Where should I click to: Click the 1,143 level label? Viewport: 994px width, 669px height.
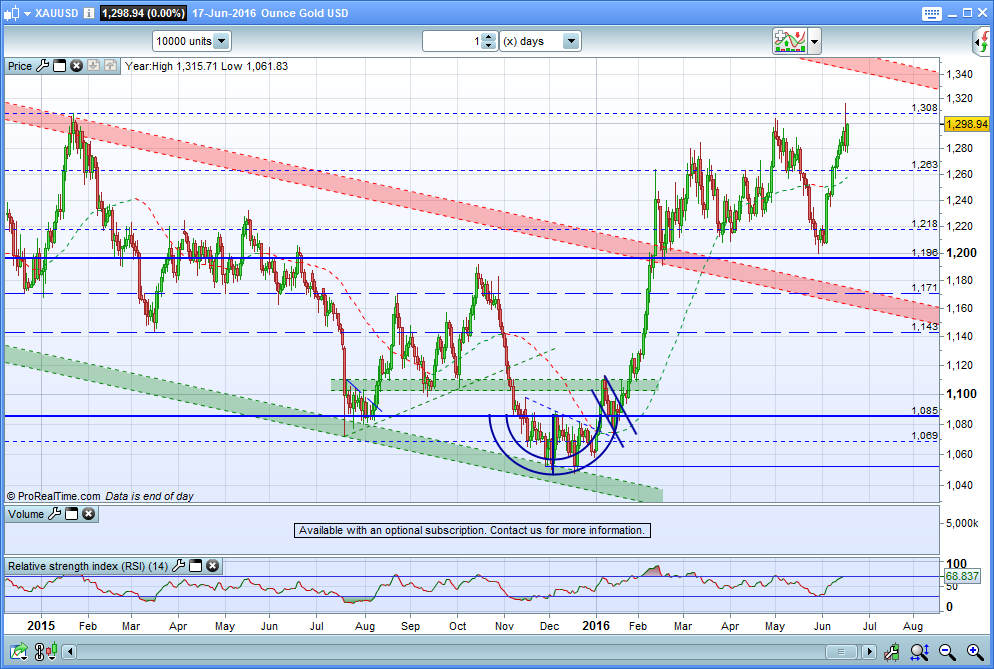pyautogui.click(x=924, y=327)
